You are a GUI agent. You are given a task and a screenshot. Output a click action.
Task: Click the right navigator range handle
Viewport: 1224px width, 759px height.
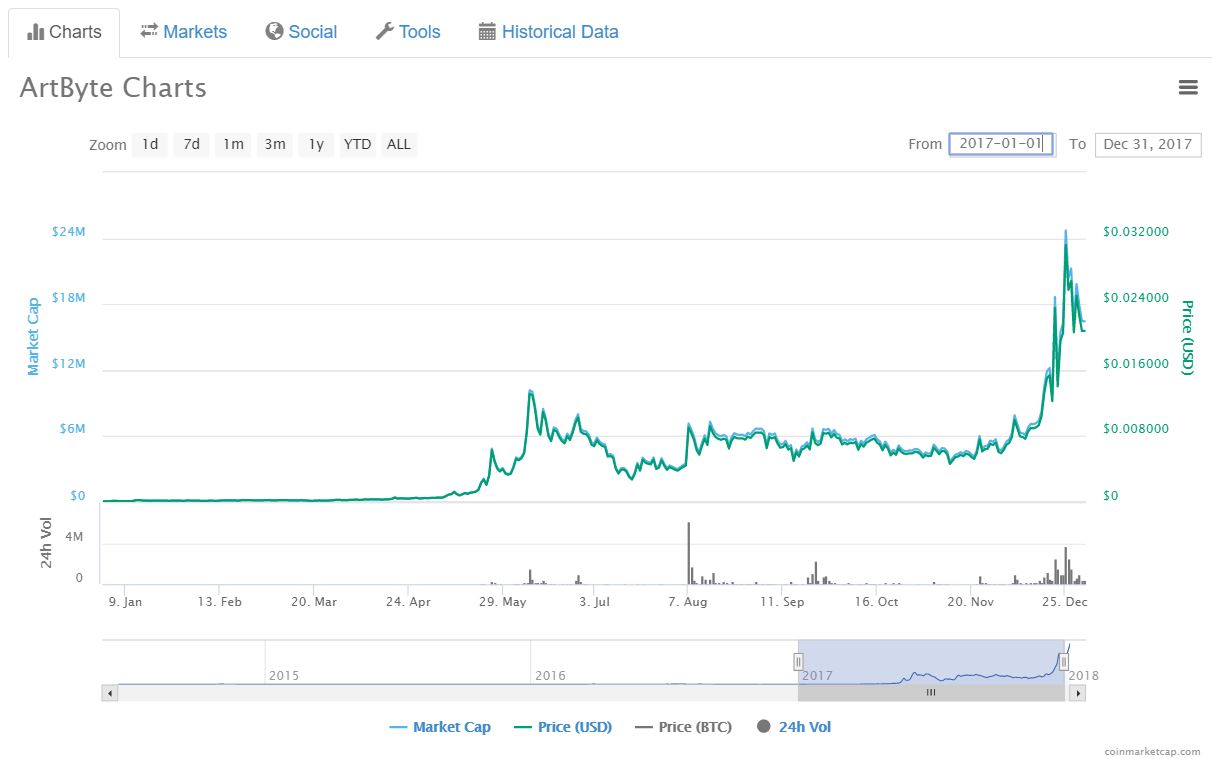pos(1064,661)
